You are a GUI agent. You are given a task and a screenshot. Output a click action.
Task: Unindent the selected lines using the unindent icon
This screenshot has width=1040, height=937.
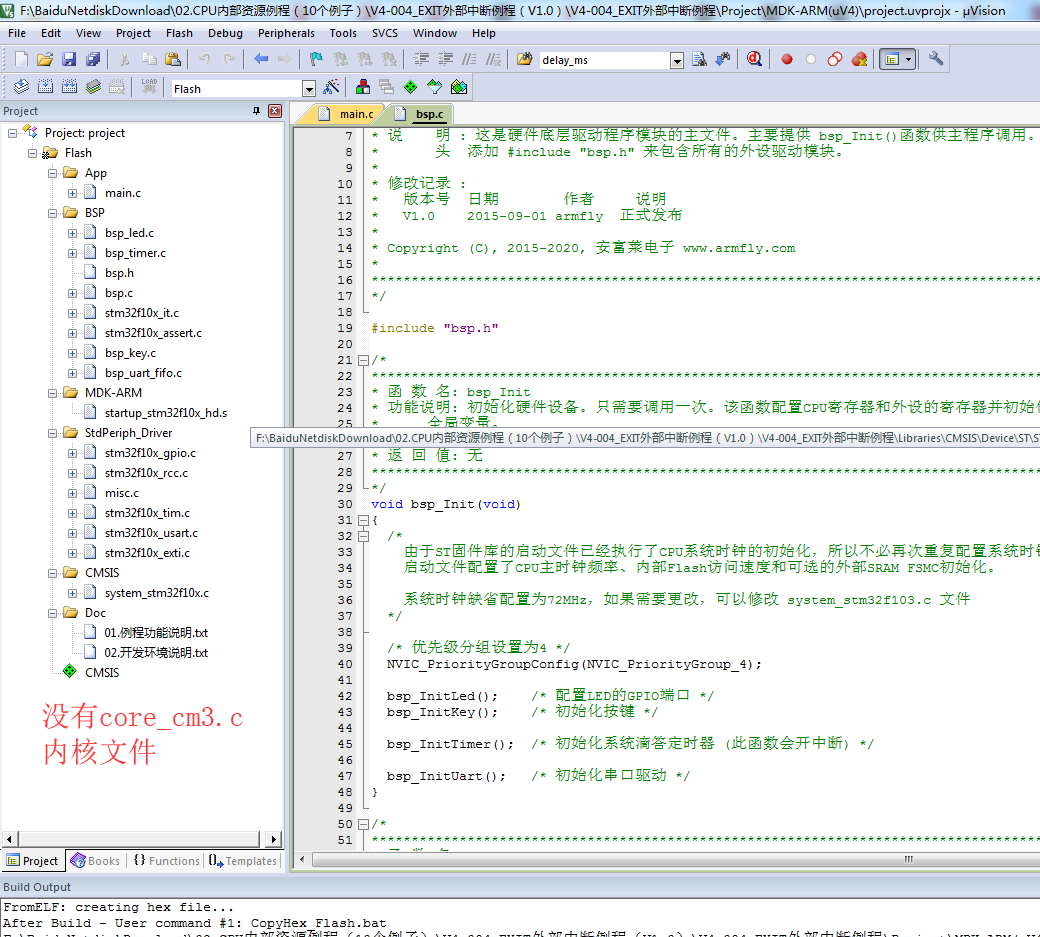[x=446, y=60]
